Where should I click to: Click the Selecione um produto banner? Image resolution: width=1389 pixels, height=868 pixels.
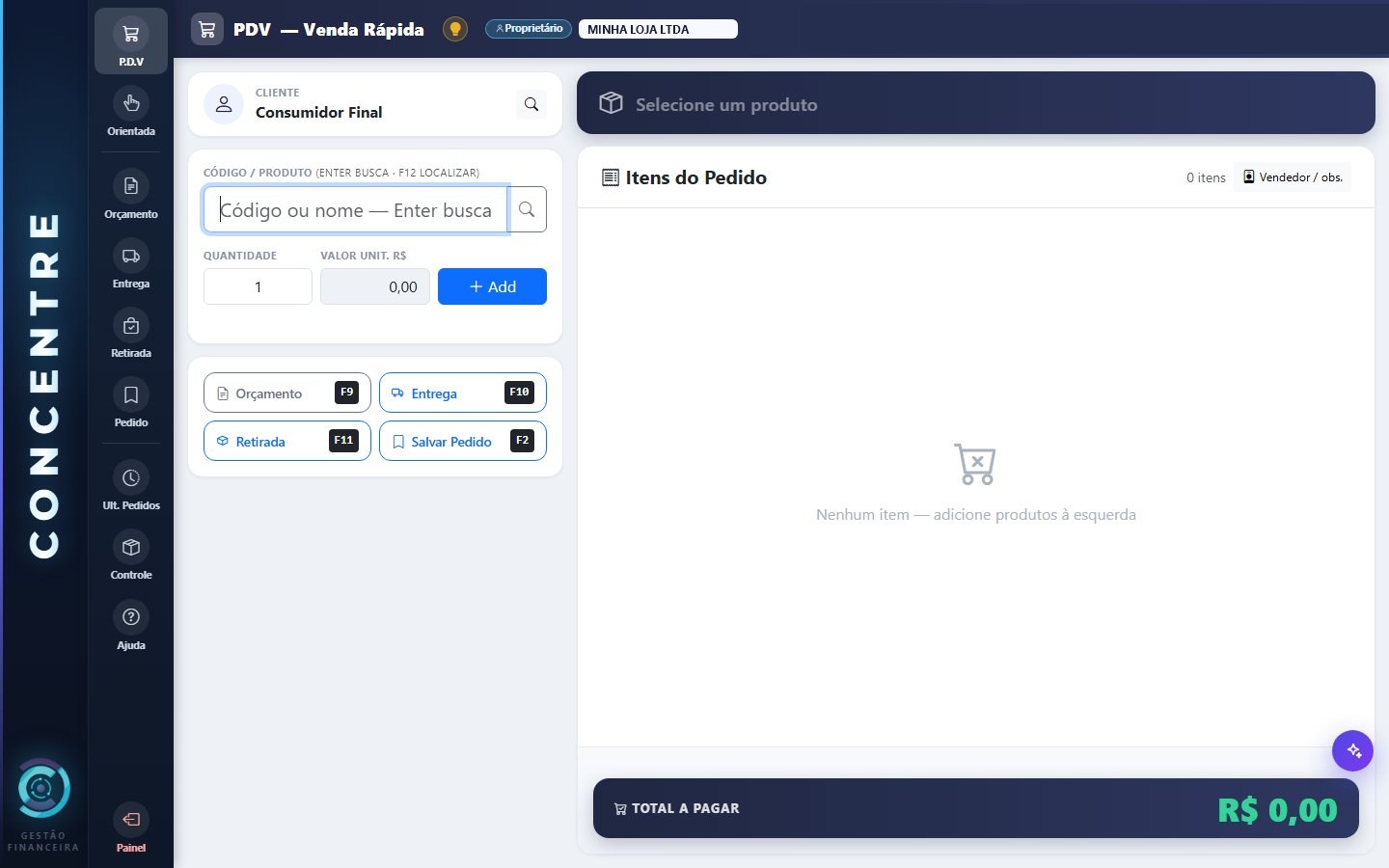[976, 103]
